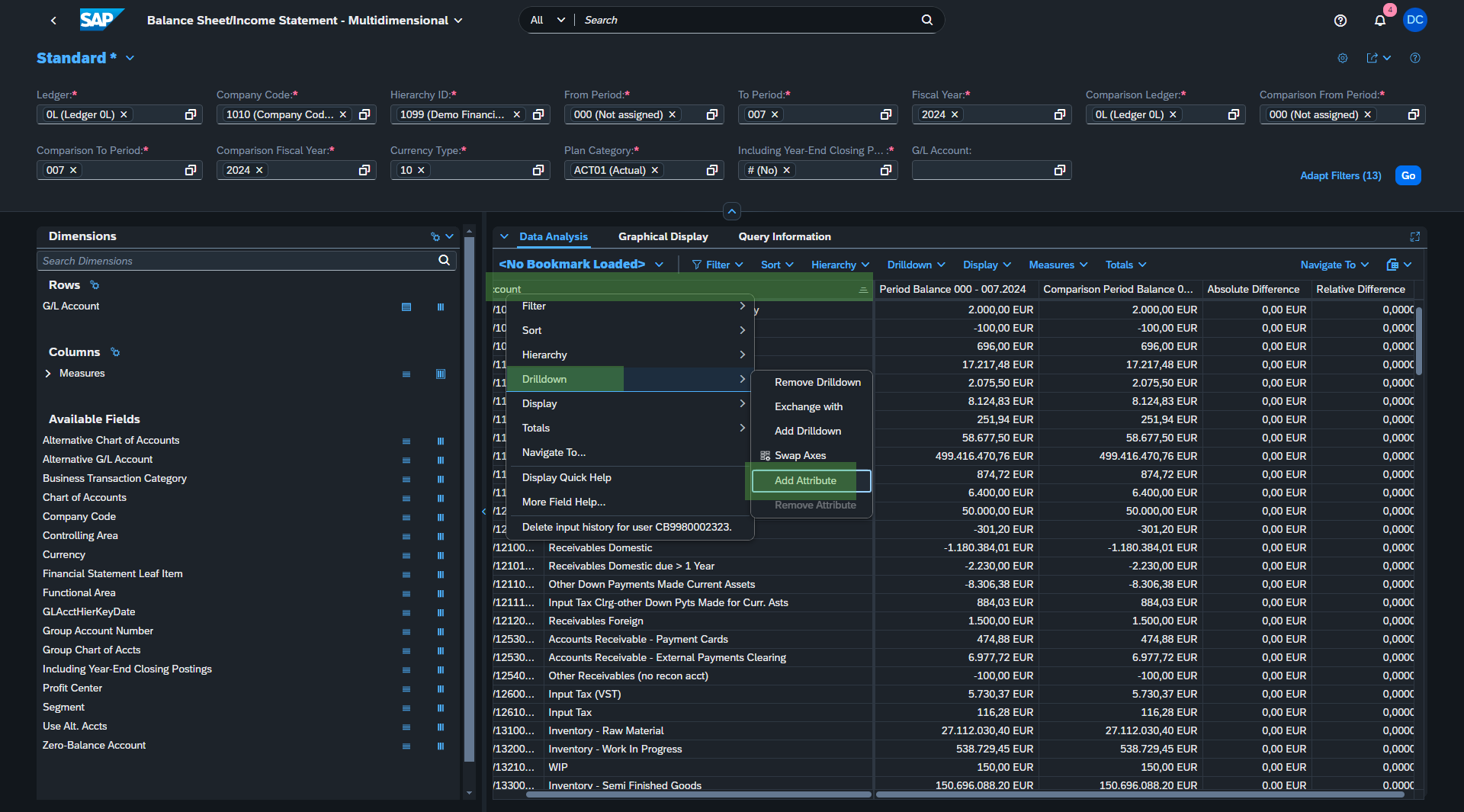Screen dimensions: 1464x812
Task: Click the settings icon next to Rows
Action: [95, 285]
